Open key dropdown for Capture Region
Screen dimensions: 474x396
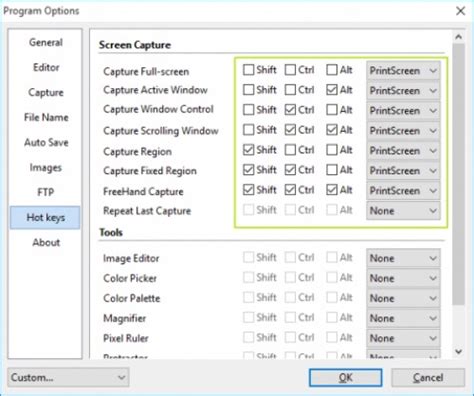click(403, 151)
